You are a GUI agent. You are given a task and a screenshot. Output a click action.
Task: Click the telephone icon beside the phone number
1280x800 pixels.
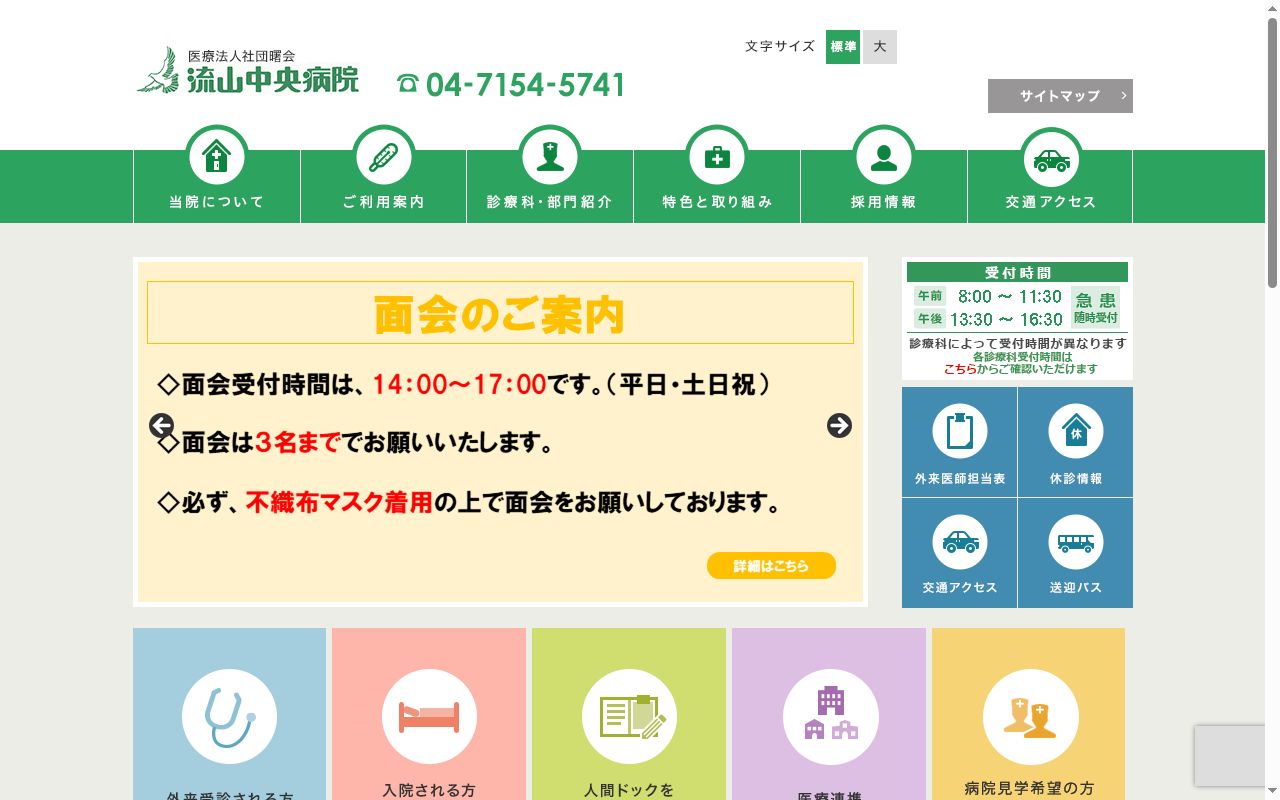click(407, 84)
